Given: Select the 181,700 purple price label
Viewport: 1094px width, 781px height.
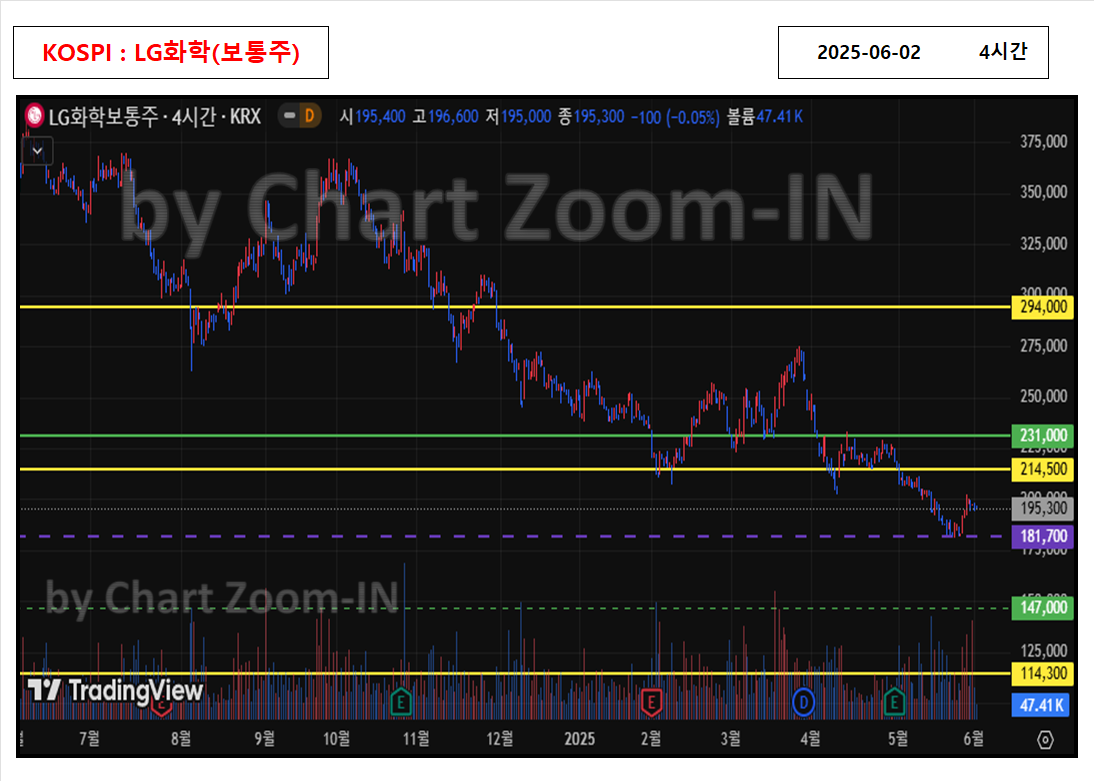Looking at the screenshot, I should (1042, 536).
